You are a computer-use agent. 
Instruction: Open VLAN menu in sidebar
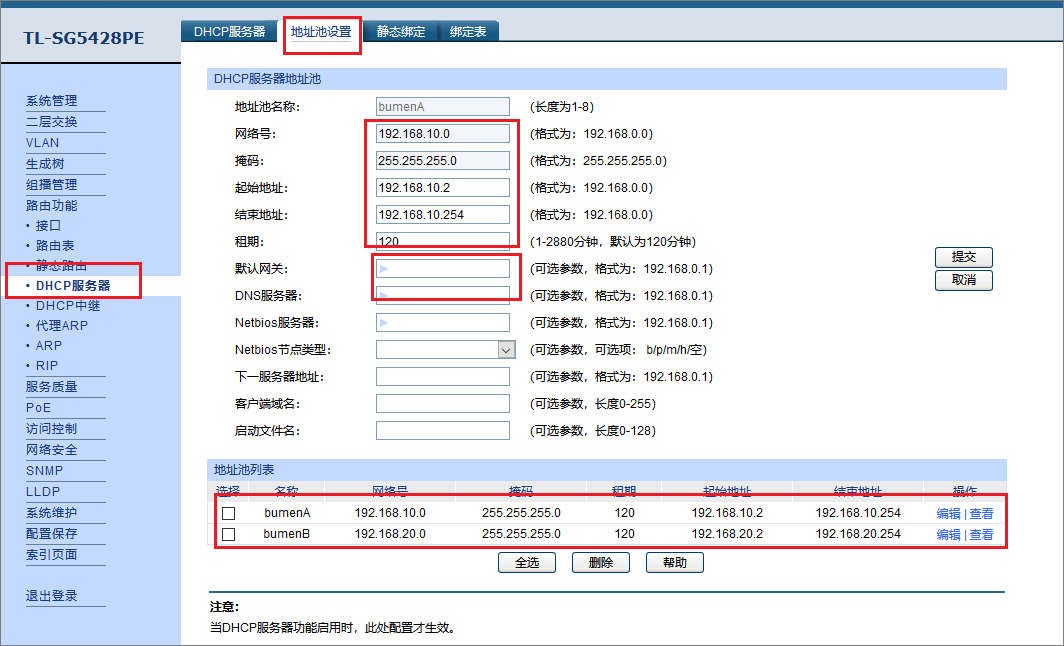[x=43, y=143]
